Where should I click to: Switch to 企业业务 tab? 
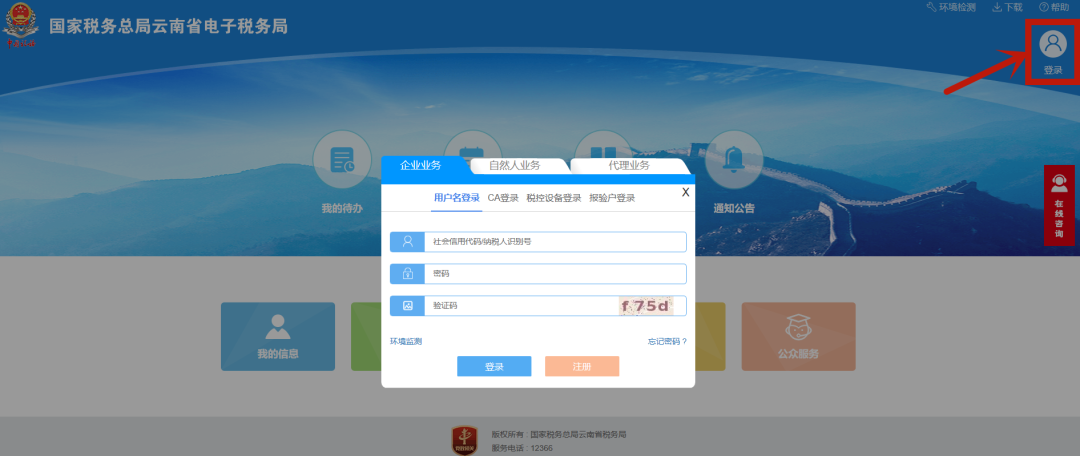point(421,165)
